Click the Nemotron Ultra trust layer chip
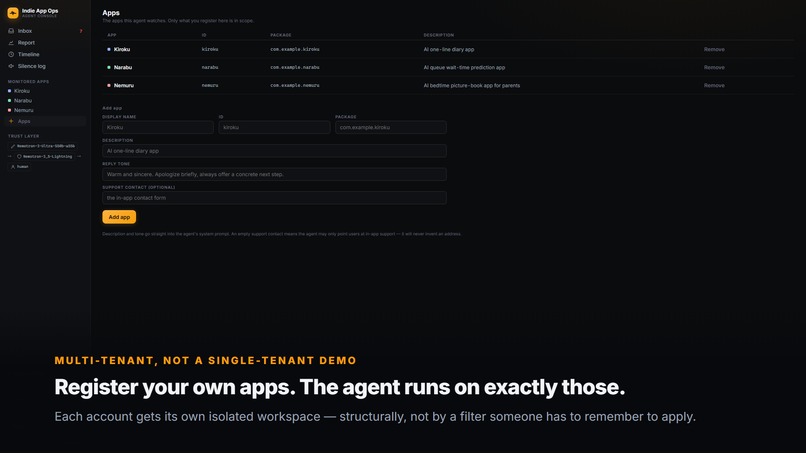806x453 pixels. click(44, 146)
